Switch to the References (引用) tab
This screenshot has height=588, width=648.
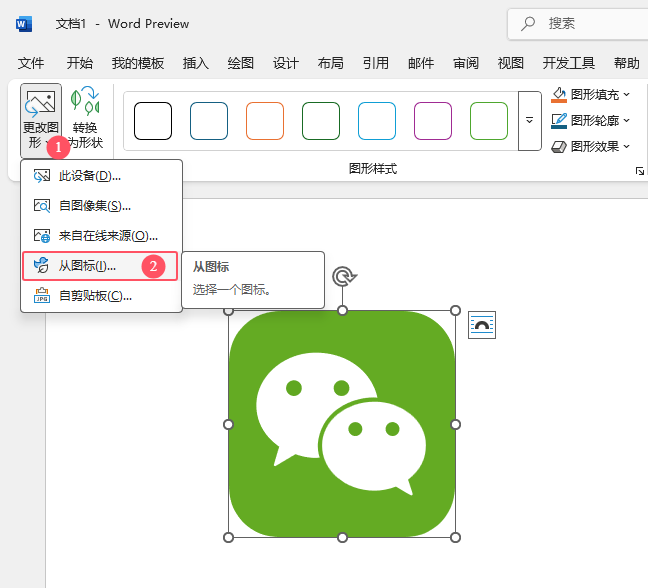coord(376,63)
